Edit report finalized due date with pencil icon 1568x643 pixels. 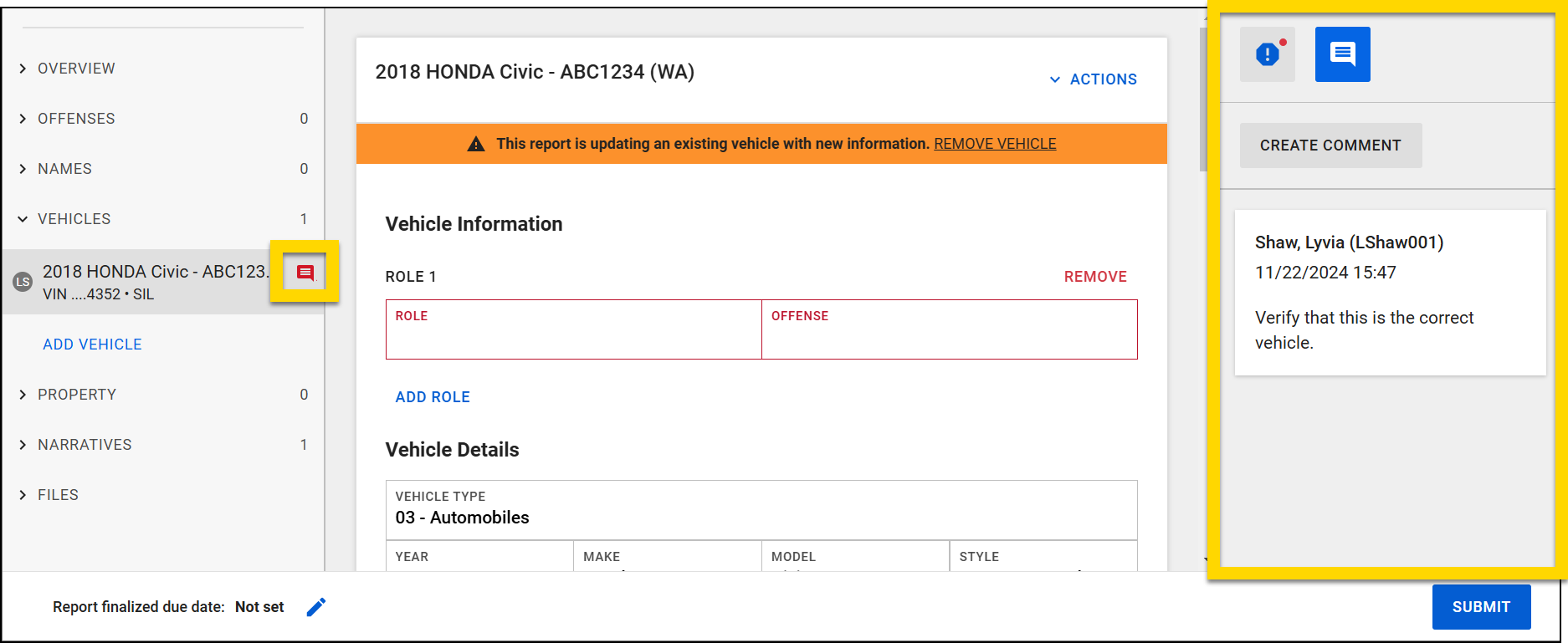point(316,607)
